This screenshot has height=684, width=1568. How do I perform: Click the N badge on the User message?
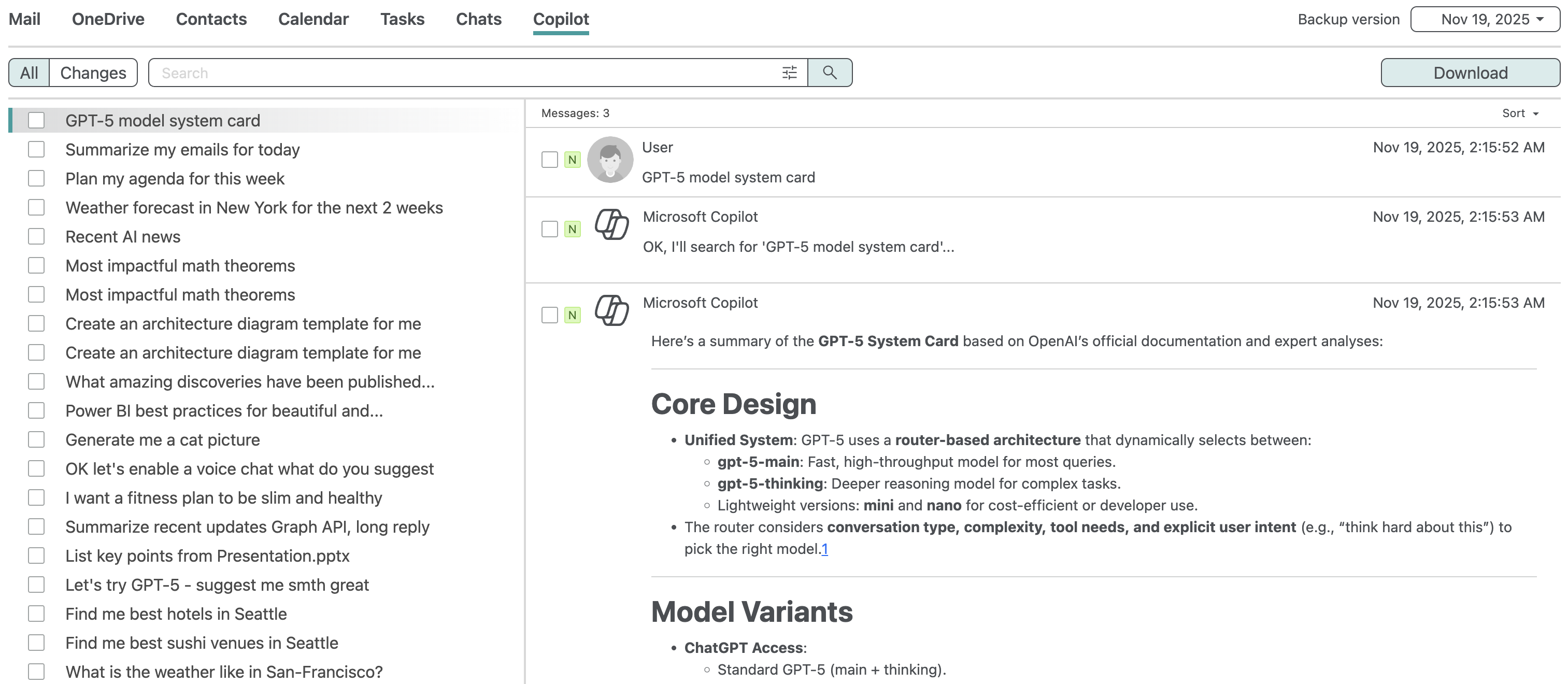coord(572,160)
